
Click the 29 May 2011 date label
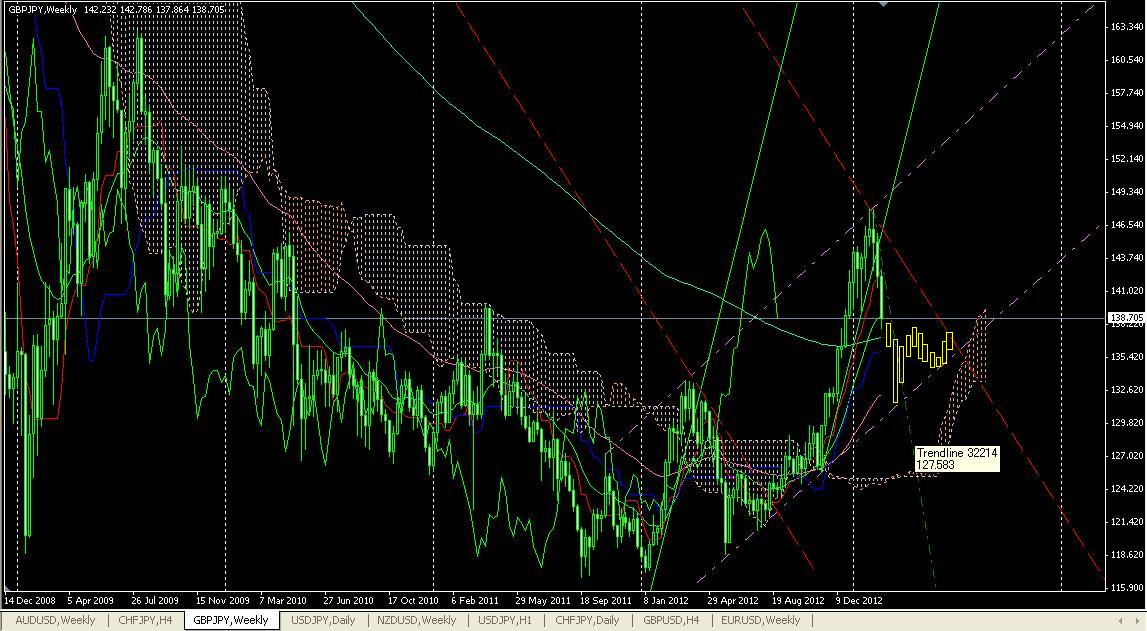(x=543, y=600)
